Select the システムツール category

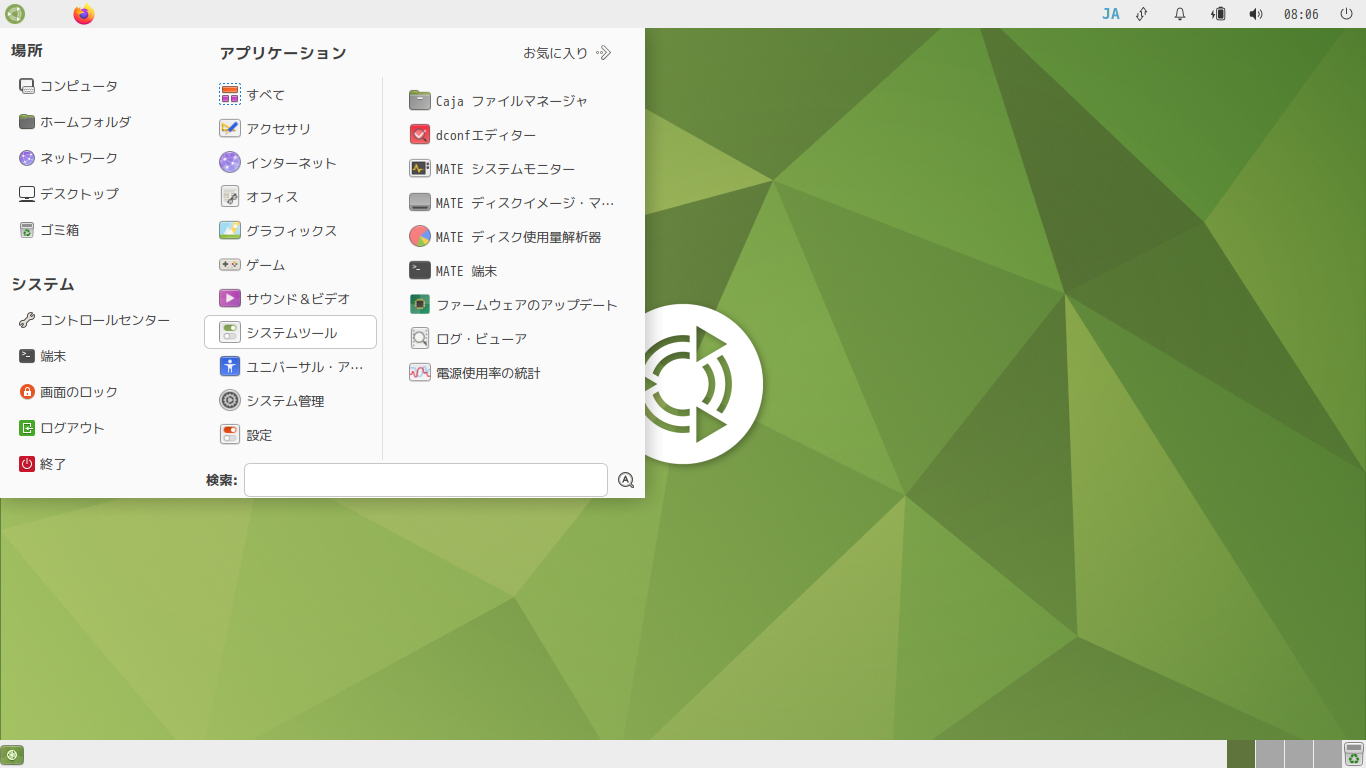coord(290,332)
